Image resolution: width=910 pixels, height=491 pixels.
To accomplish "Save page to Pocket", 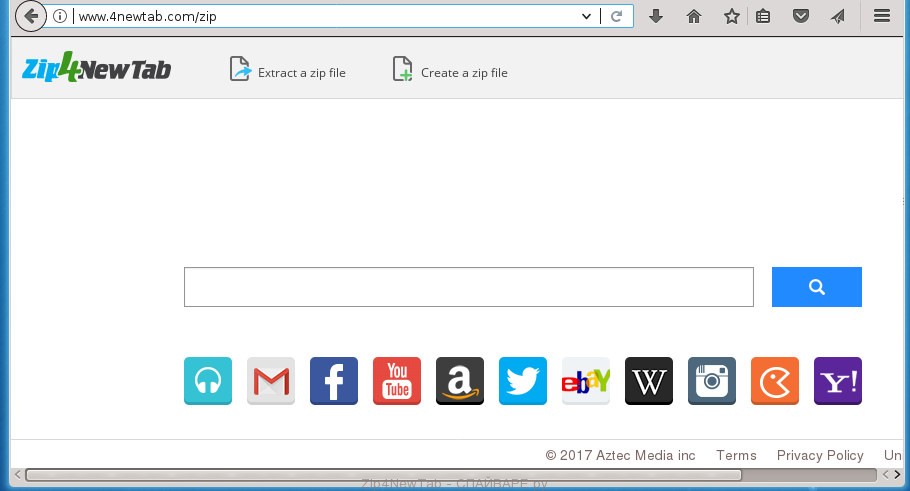I will coord(801,16).
